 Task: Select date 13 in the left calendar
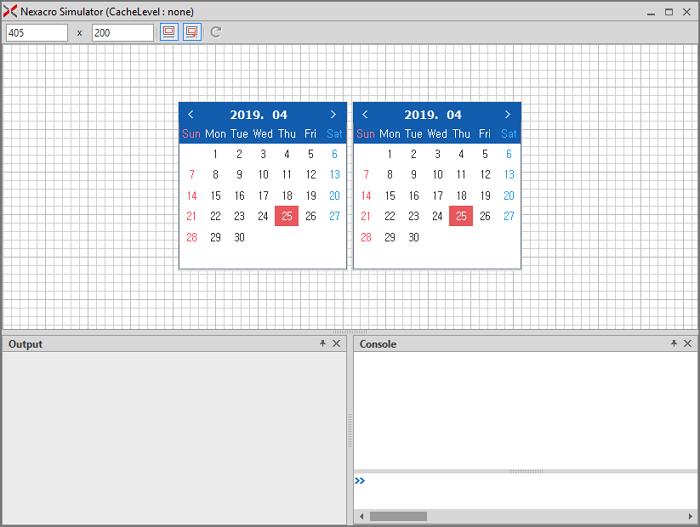coord(334,175)
